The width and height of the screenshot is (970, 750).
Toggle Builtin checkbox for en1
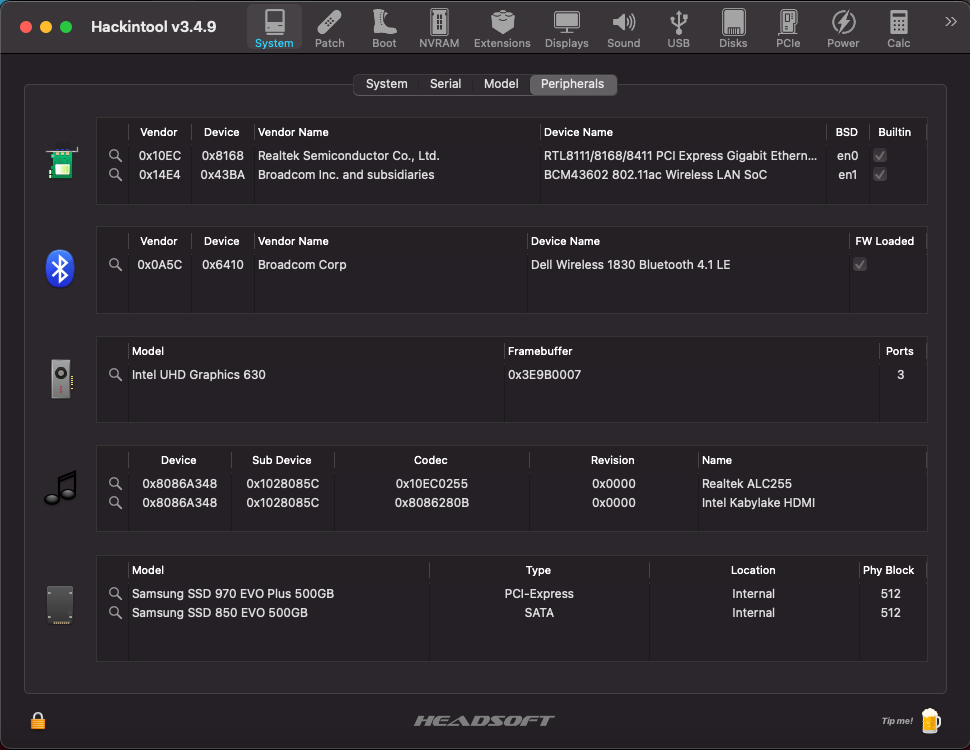tap(880, 175)
